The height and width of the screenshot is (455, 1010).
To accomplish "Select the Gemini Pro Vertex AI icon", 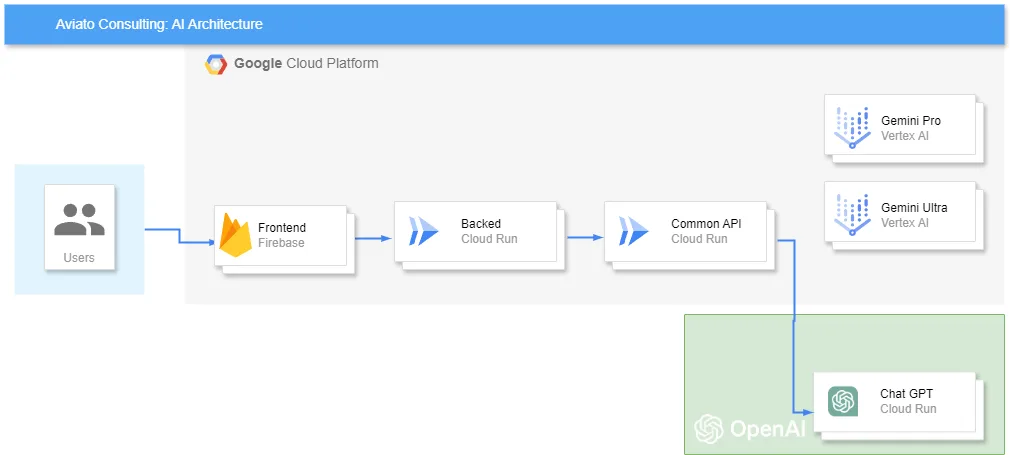I will 852,128.
